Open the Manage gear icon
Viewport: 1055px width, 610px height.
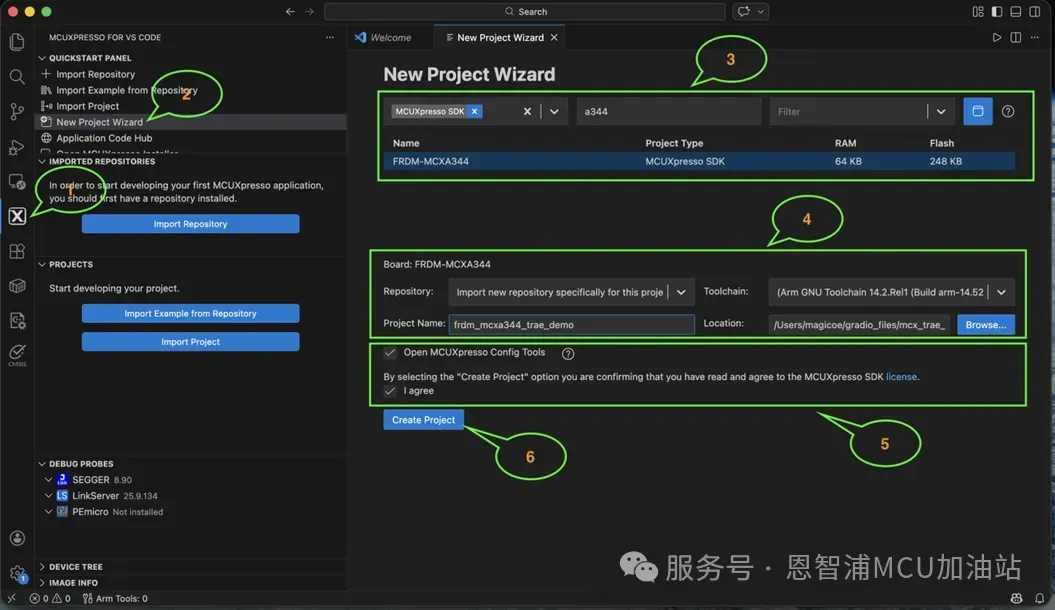click(x=17, y=573)
